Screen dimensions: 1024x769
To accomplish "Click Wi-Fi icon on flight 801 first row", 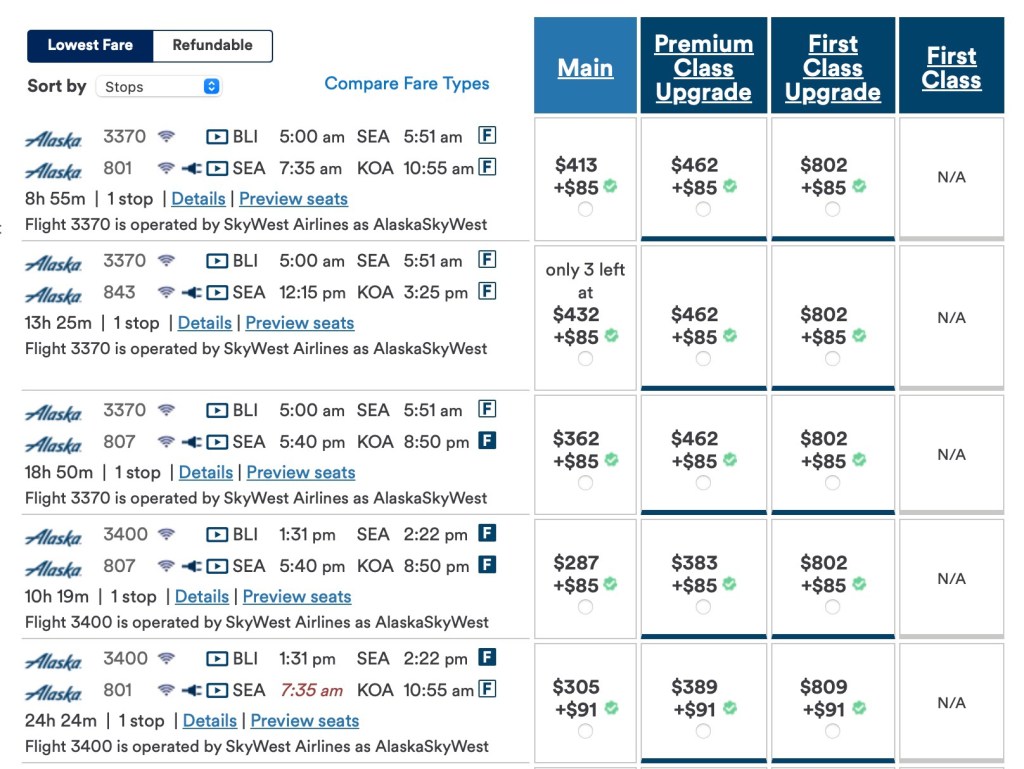I will coord(166,168).
